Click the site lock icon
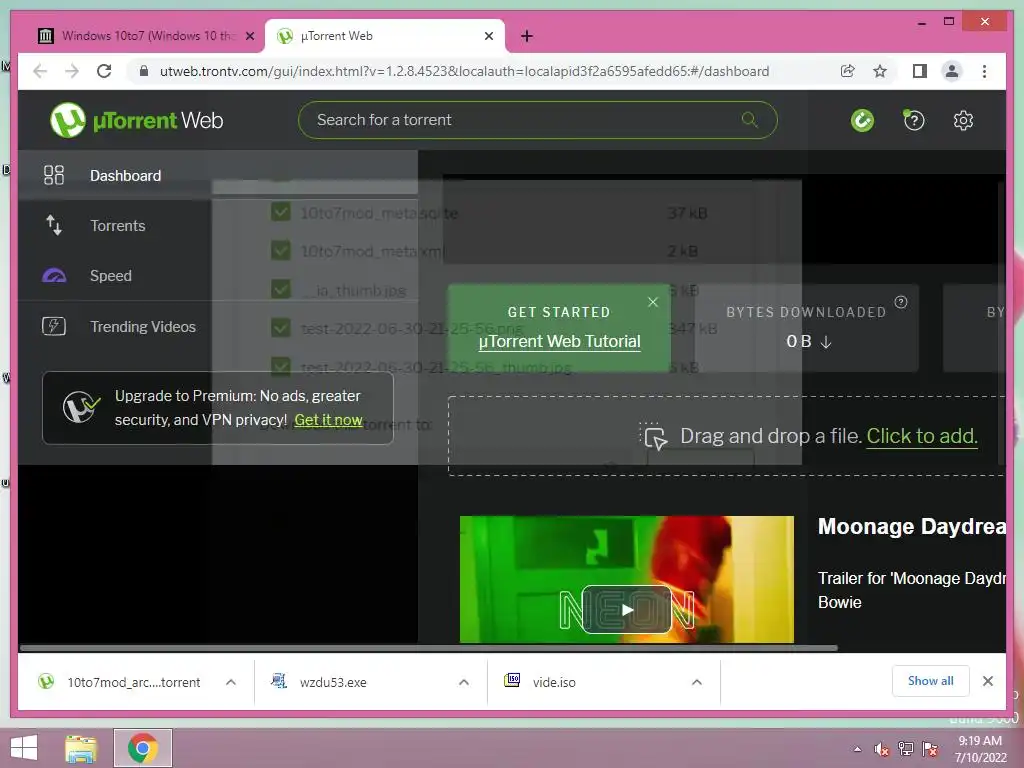Viewport: 1024px width, 768px height. (x=144, y=71)
